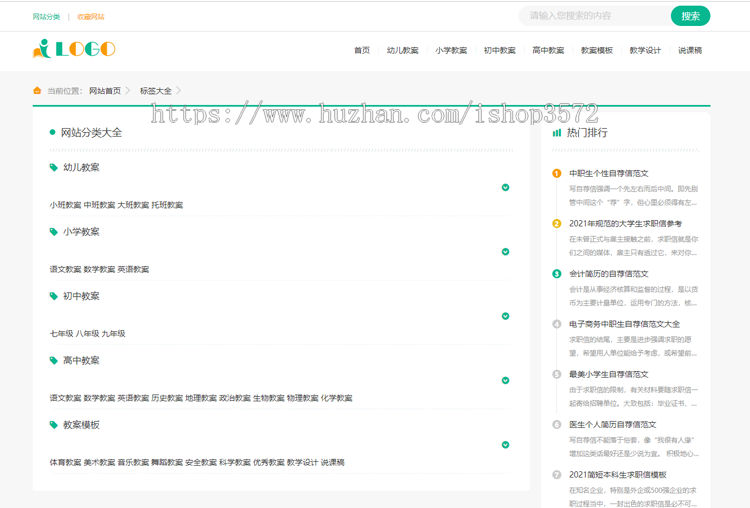This screenshot has width=750, height=508.
Task: Open 教学设计 in the navigation bar
Action: click(645, 50)
